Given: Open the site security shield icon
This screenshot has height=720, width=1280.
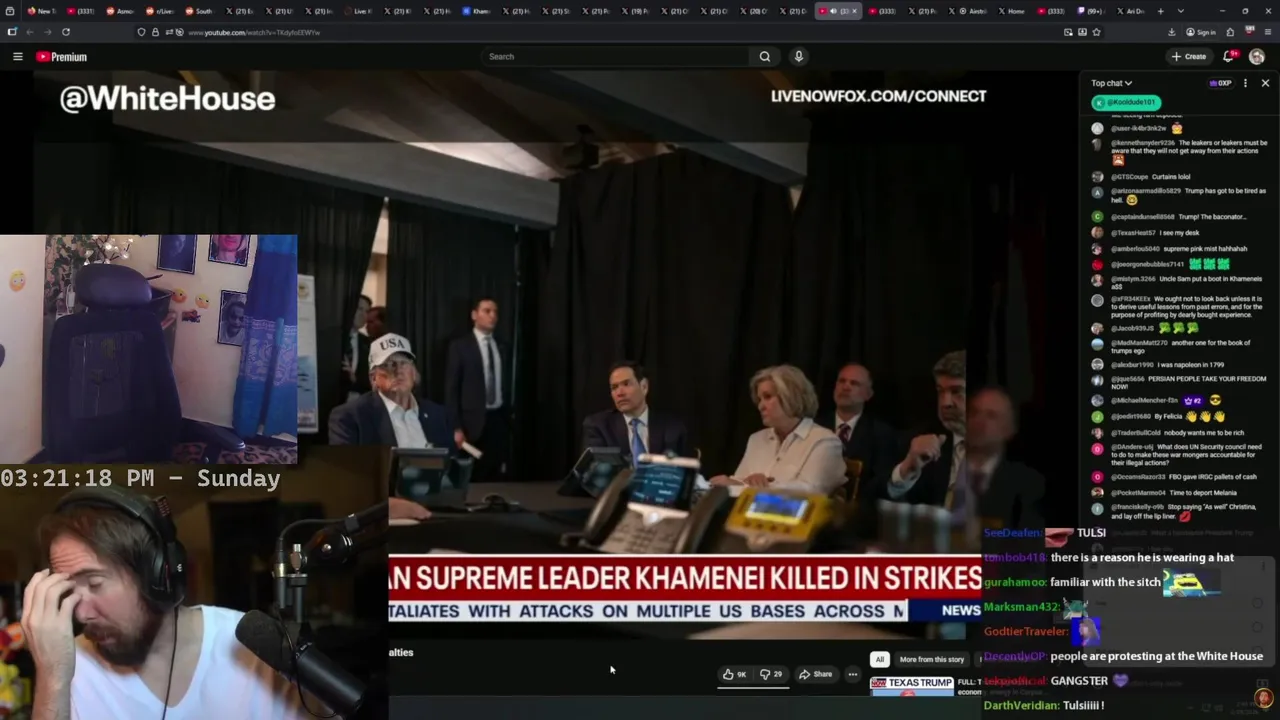Looking at the screenshot, I should (x=141, y=32).
